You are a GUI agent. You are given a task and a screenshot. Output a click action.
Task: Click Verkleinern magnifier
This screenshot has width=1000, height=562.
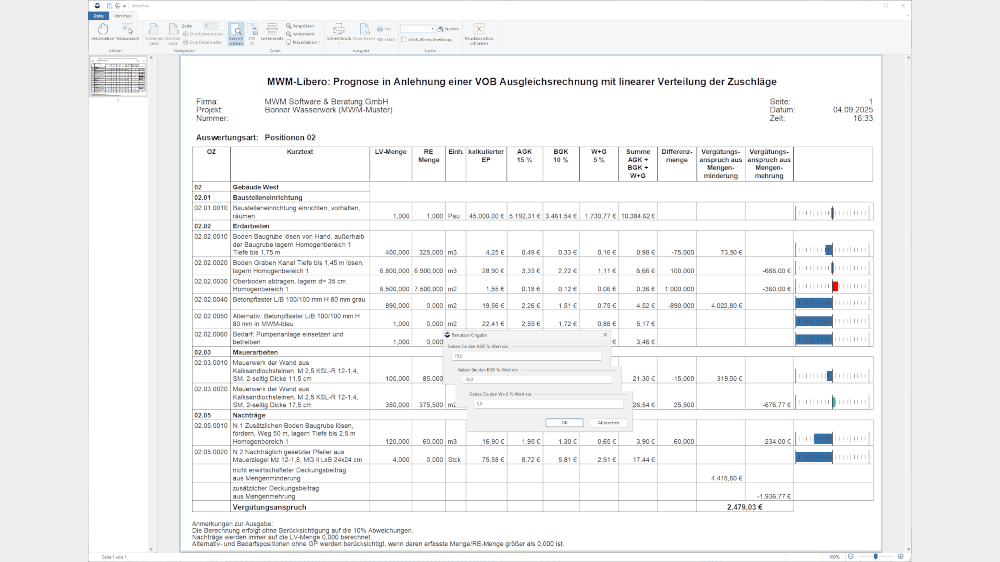tap(300, 34)
